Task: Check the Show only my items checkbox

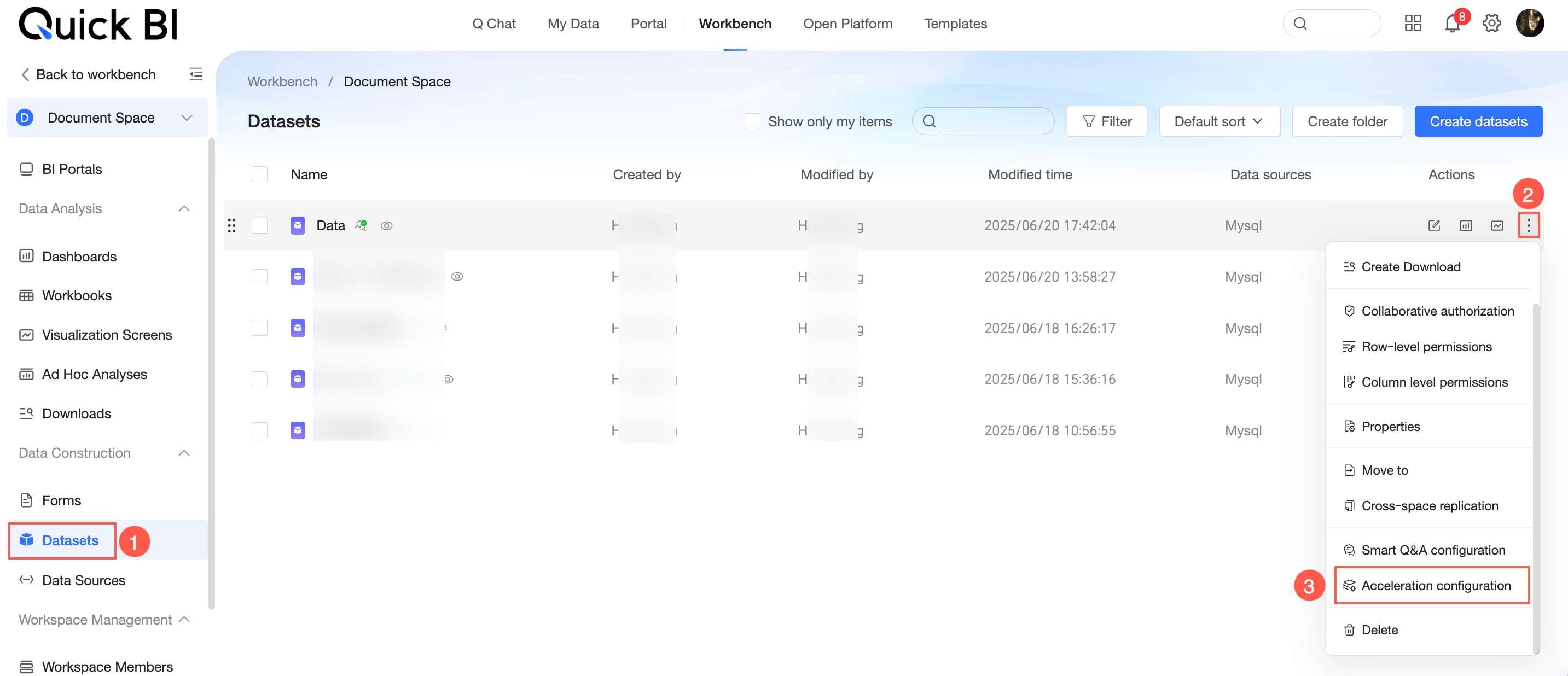Action: pyautogui.click(x=752, y=122)
